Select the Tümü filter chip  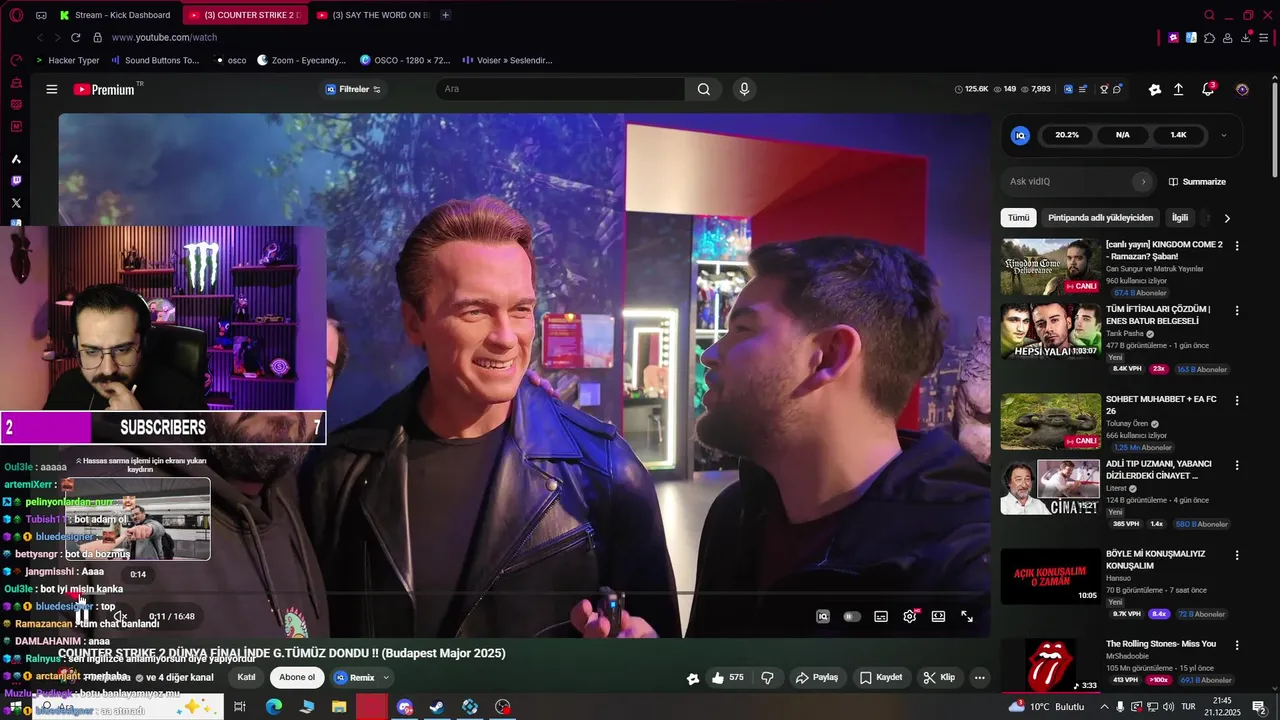point(1018,218)
